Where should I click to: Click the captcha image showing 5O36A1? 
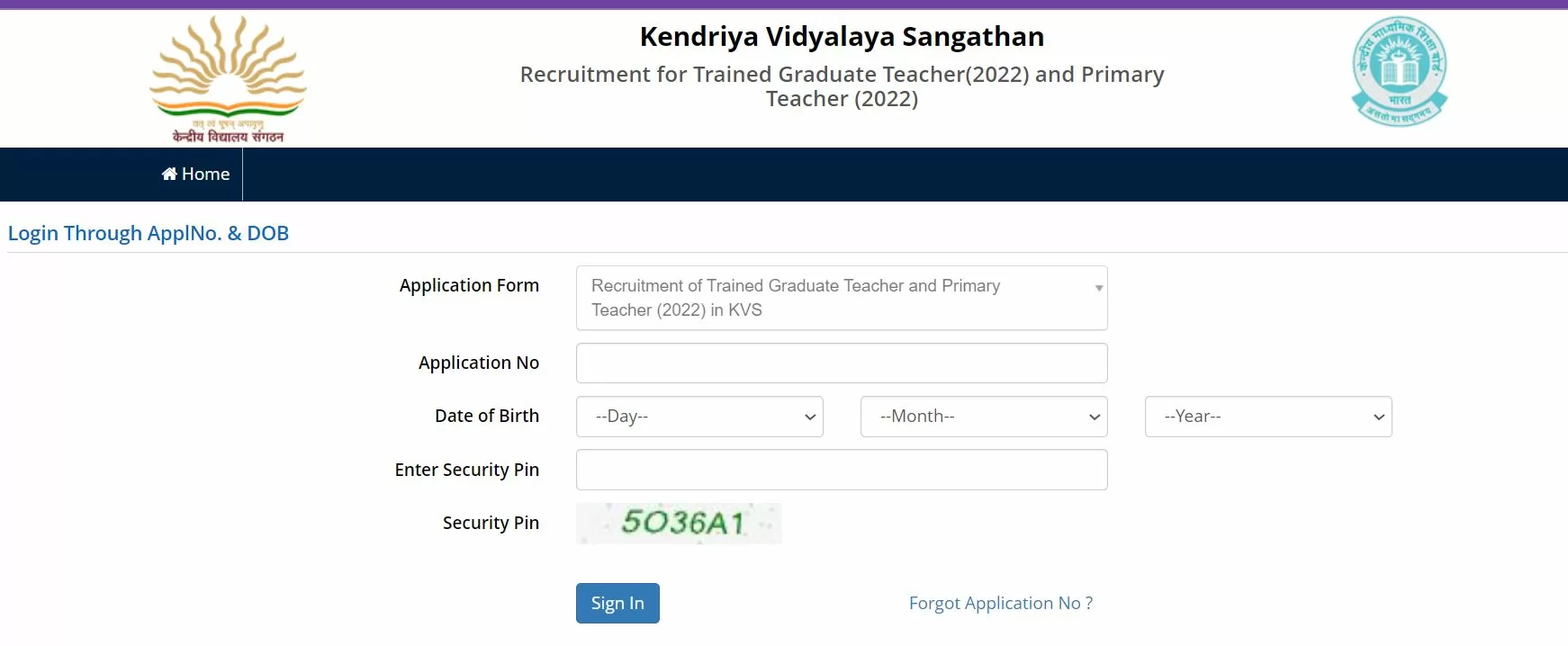[679, 523]
